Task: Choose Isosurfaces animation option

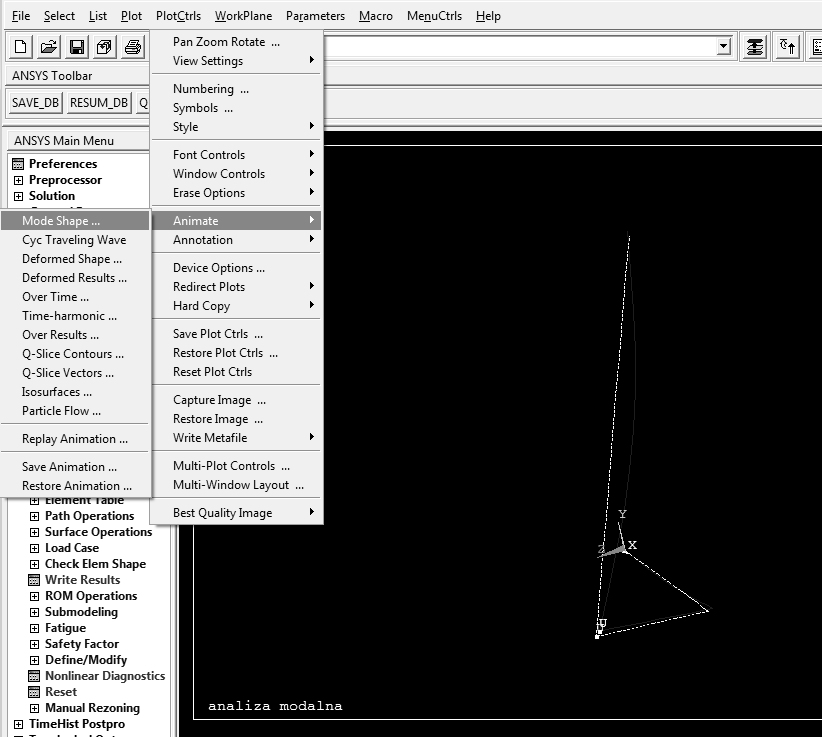Action: coord(75,392)
